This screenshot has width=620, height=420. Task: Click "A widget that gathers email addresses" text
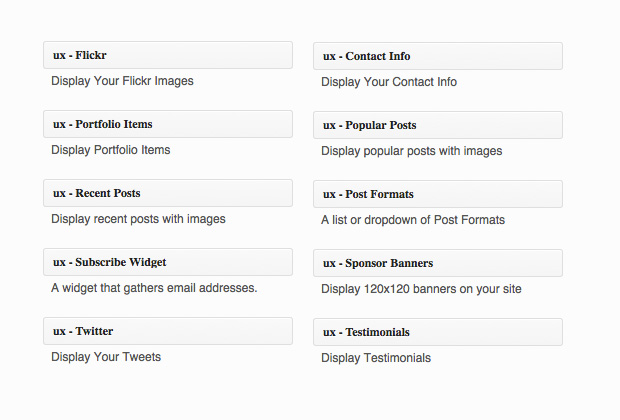click(x=154, y=288)
